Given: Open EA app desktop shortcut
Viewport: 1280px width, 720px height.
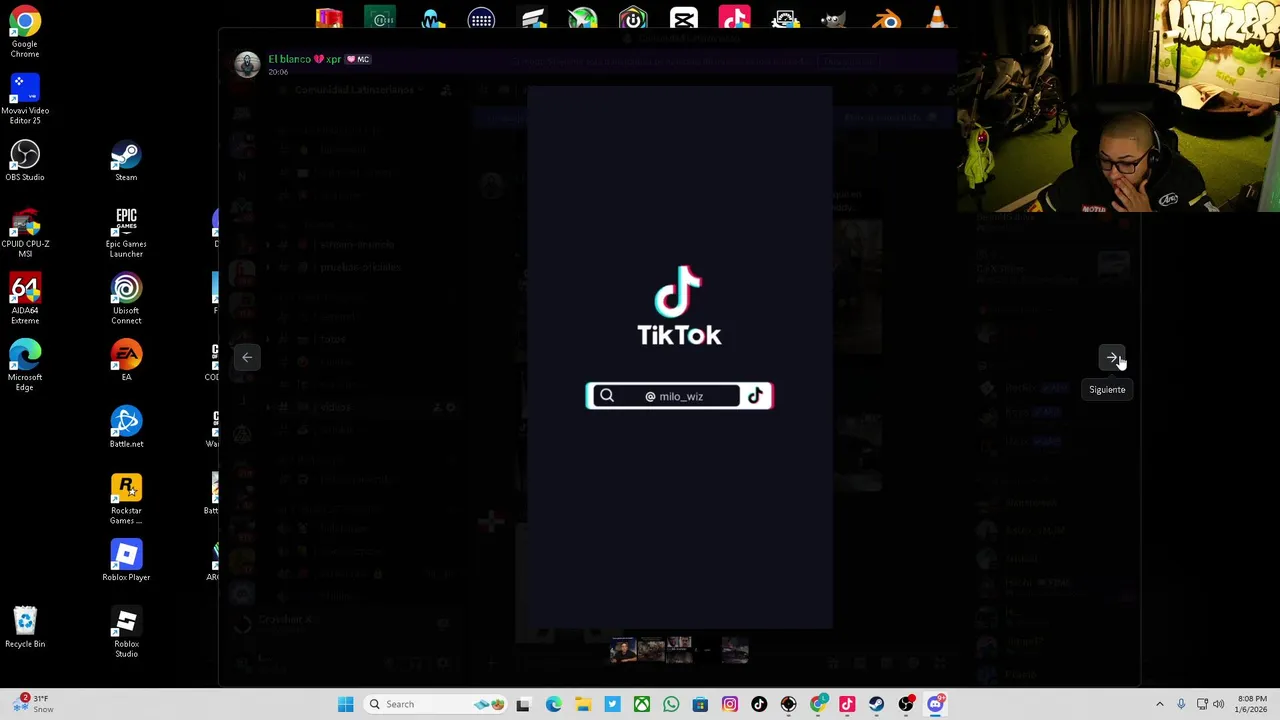Looking at the screenshot, I should [x=126, y=361].
